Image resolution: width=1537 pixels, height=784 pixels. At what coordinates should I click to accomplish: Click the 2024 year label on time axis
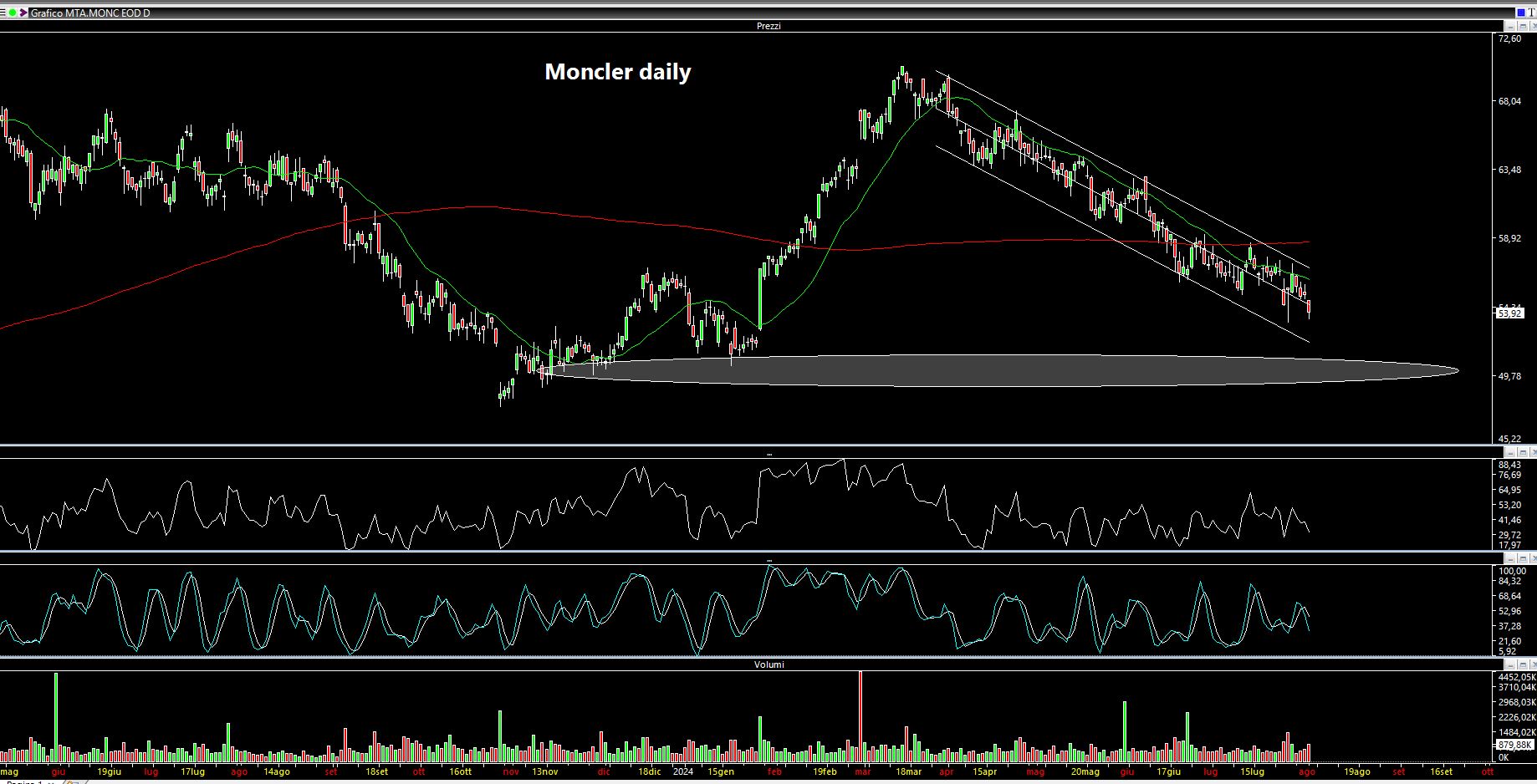click(x=682, y=771)
